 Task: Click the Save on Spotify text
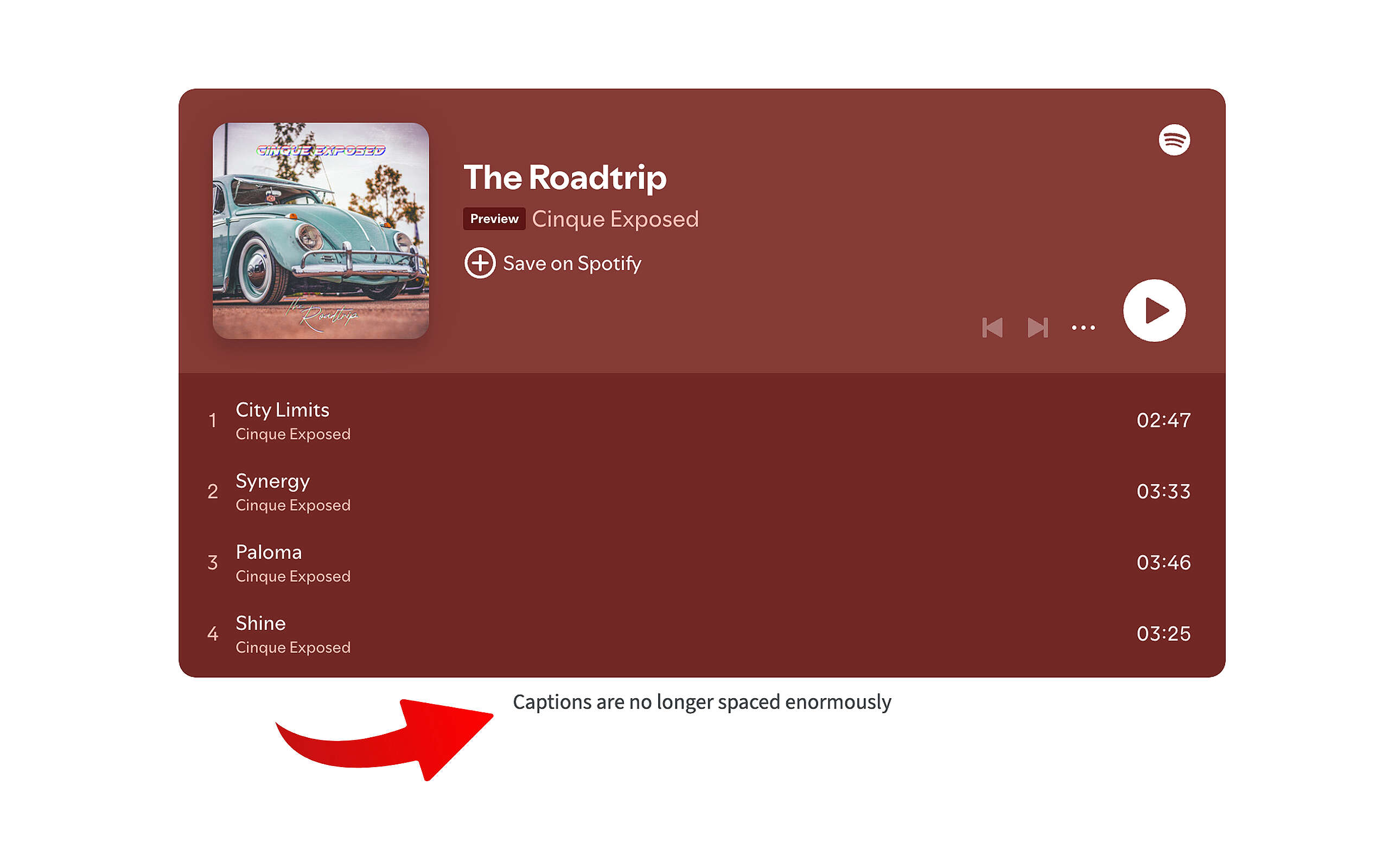[x=572, y=264]
